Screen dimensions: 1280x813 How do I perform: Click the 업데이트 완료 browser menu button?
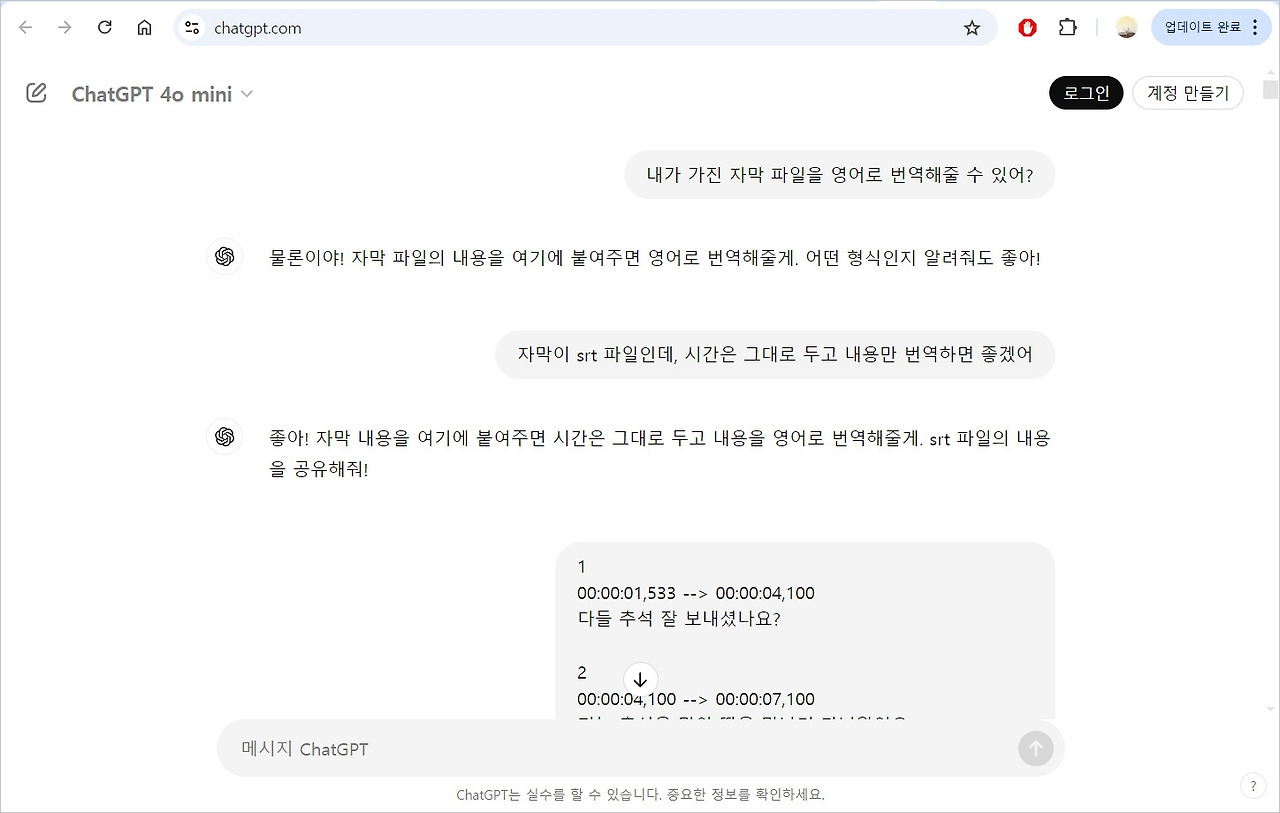[x=1212, y=28]
